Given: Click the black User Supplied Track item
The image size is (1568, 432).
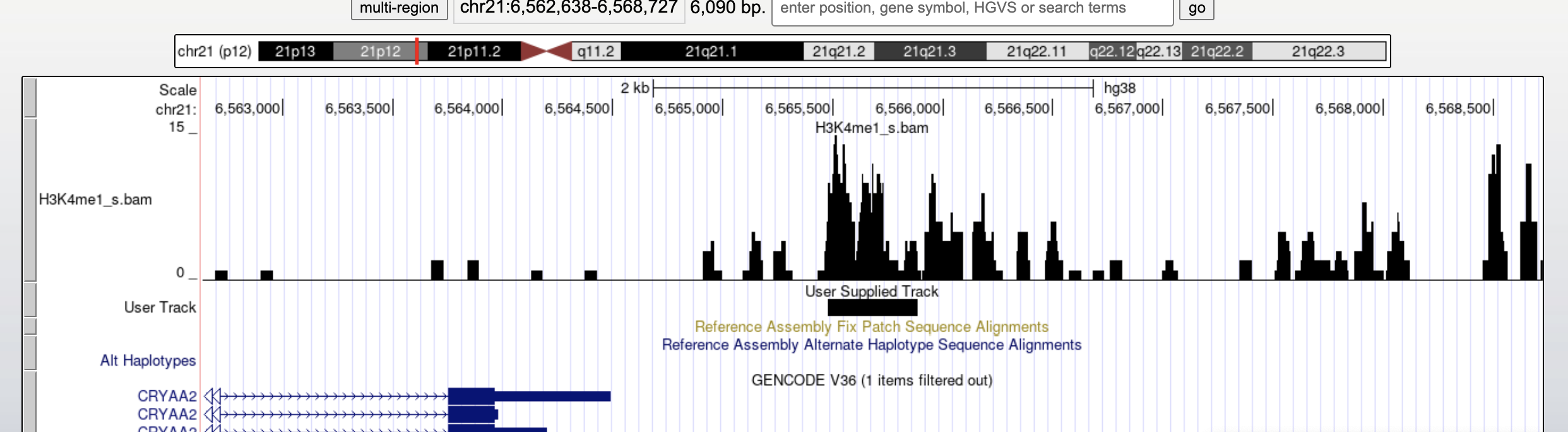Looking at the screenshot, I should pyautogui.click(x=872, y=308).
